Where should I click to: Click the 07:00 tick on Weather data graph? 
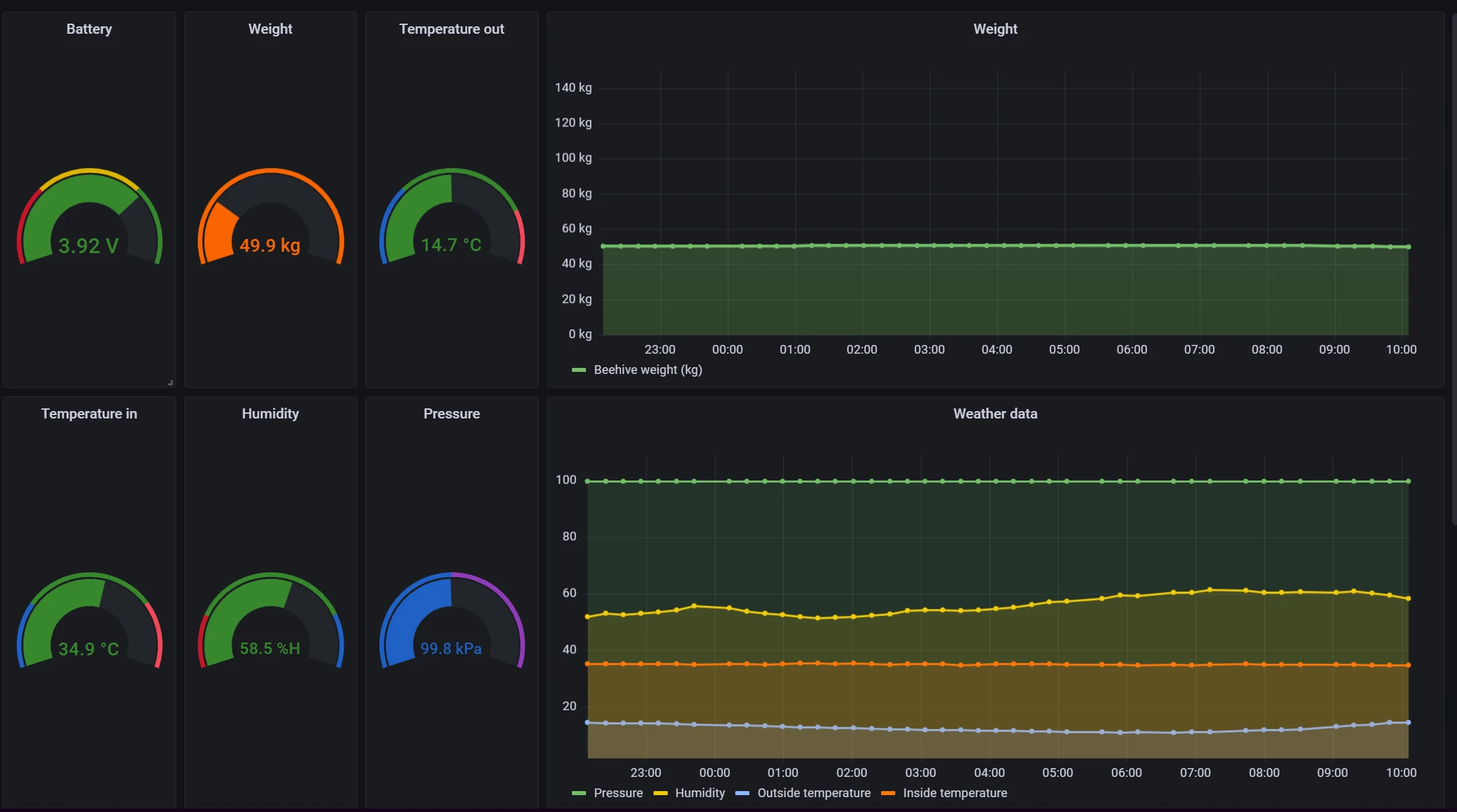pos(1195,773)
